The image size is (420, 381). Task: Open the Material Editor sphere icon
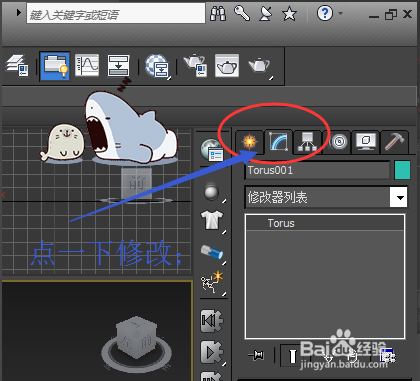pyautogui.click(x=158, y=66)
